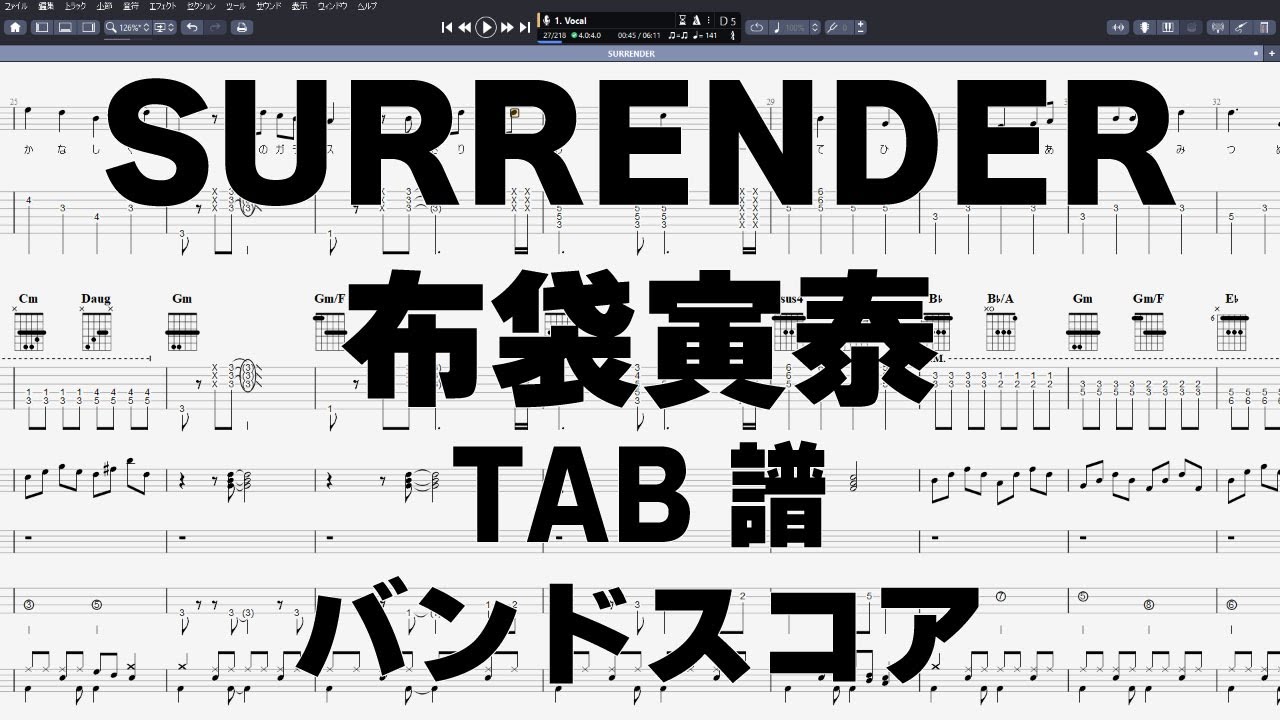Open the セクション menu

coord(202,6)
